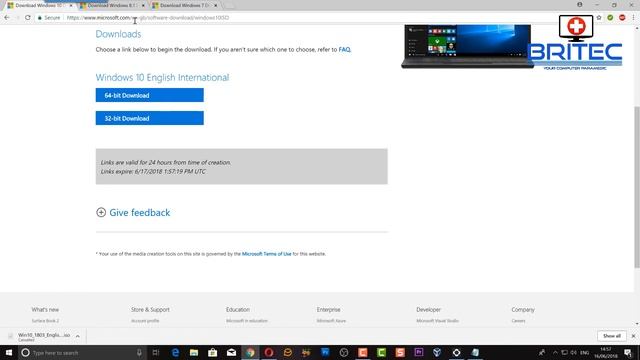This screenshot has width=640, height=360.
Task: Click the Secure padlock site info
Action: (49, 18)
